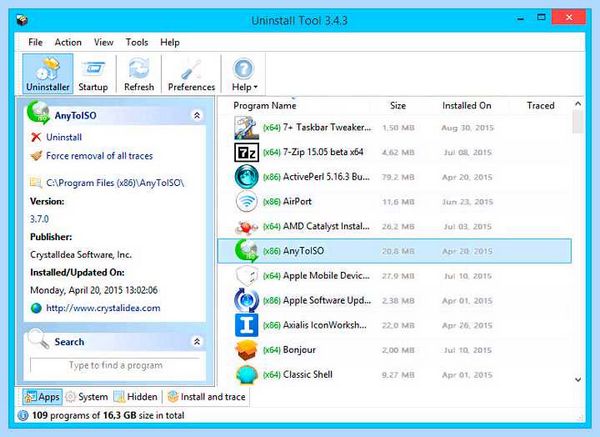
Task: Select the AnyToISO icon in program list
Action: 246,251
